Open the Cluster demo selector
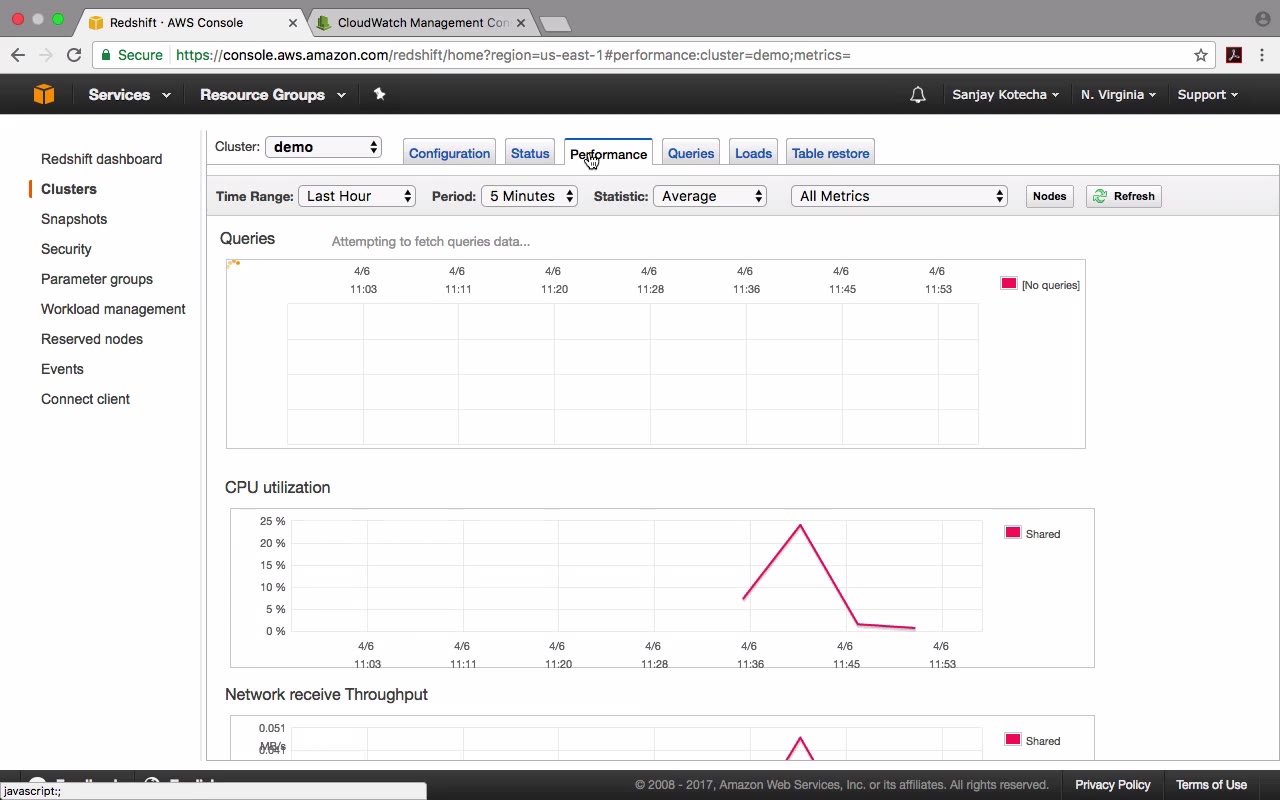 (323, 147)
